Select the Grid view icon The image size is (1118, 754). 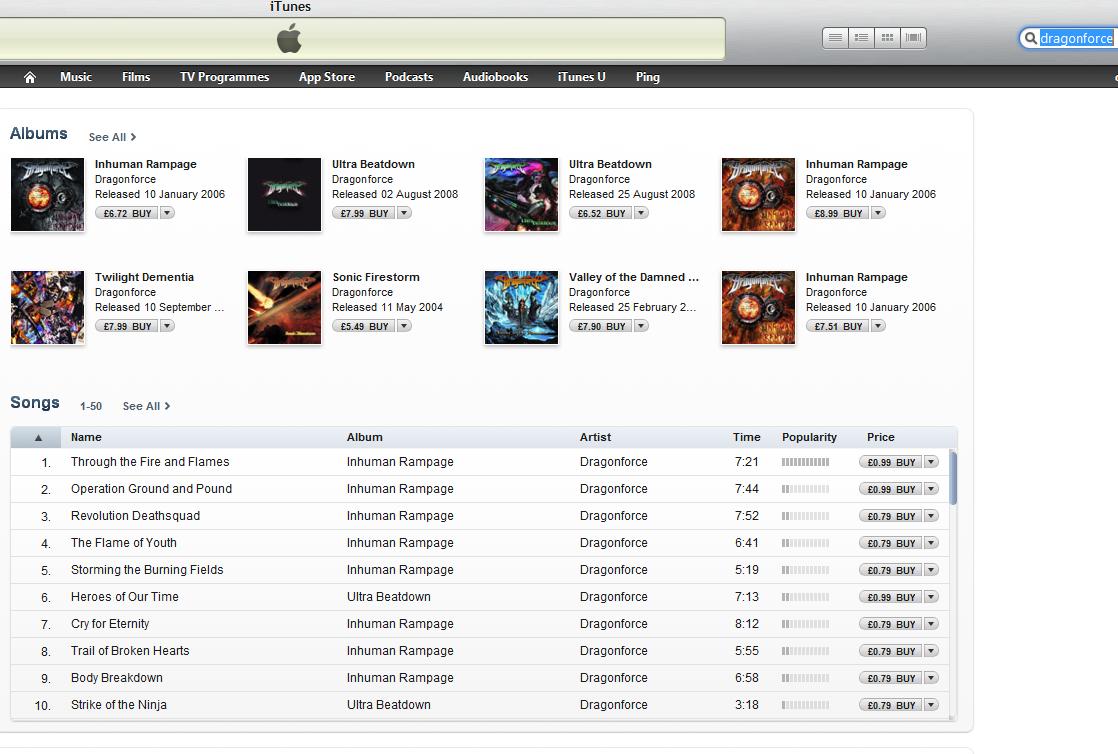(x=887, y=37)
